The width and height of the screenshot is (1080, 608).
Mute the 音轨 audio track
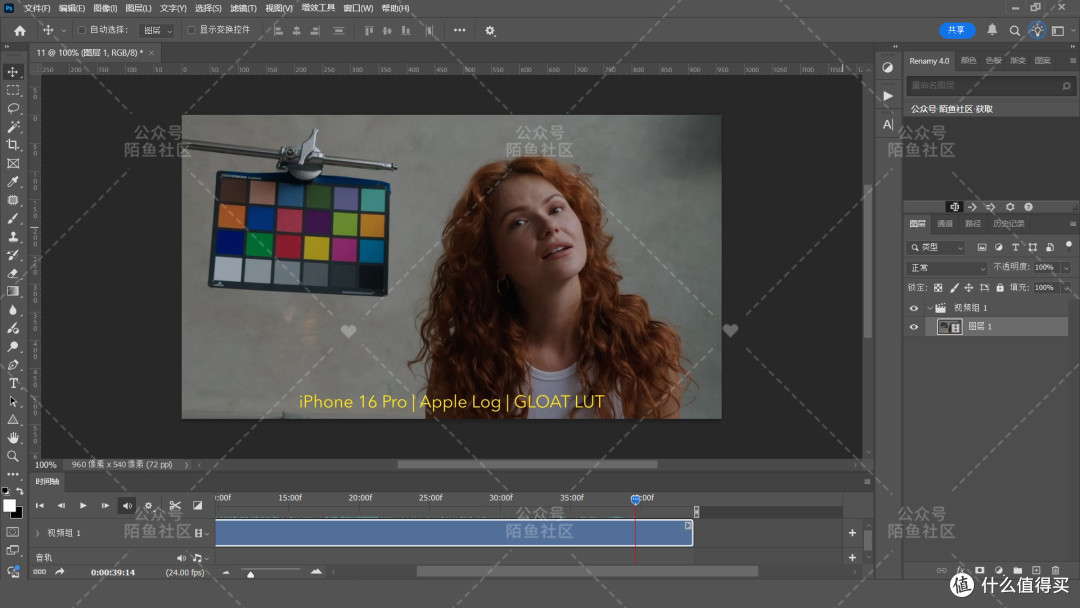(180, 558)
